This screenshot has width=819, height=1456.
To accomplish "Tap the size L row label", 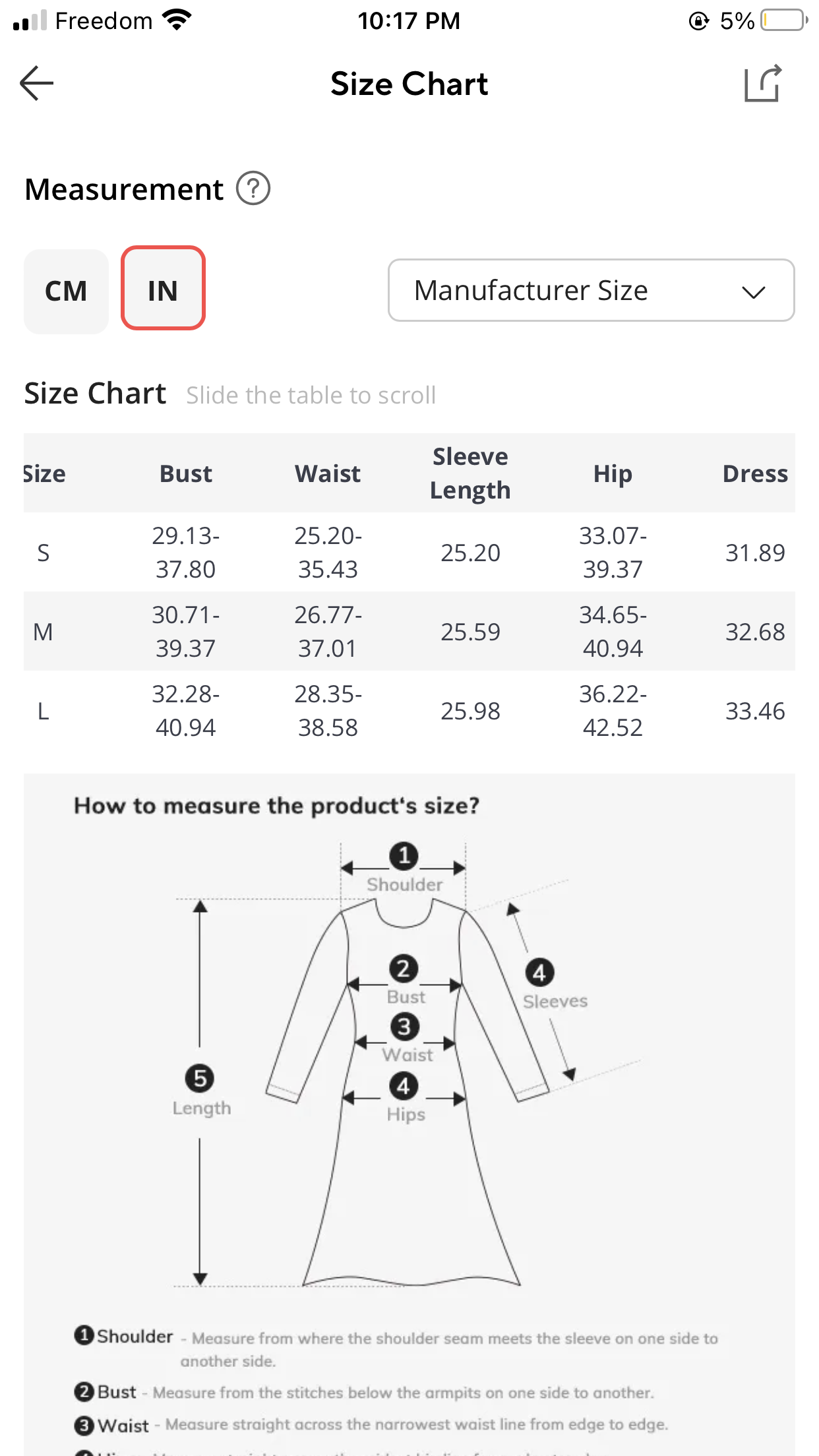I will 44,711.
